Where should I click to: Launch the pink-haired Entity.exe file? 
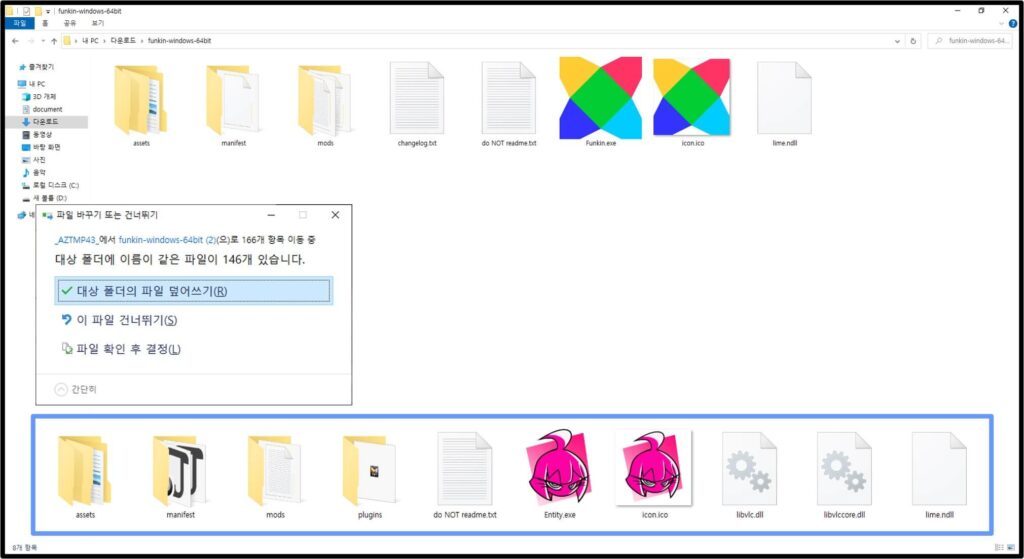(560, 473)
